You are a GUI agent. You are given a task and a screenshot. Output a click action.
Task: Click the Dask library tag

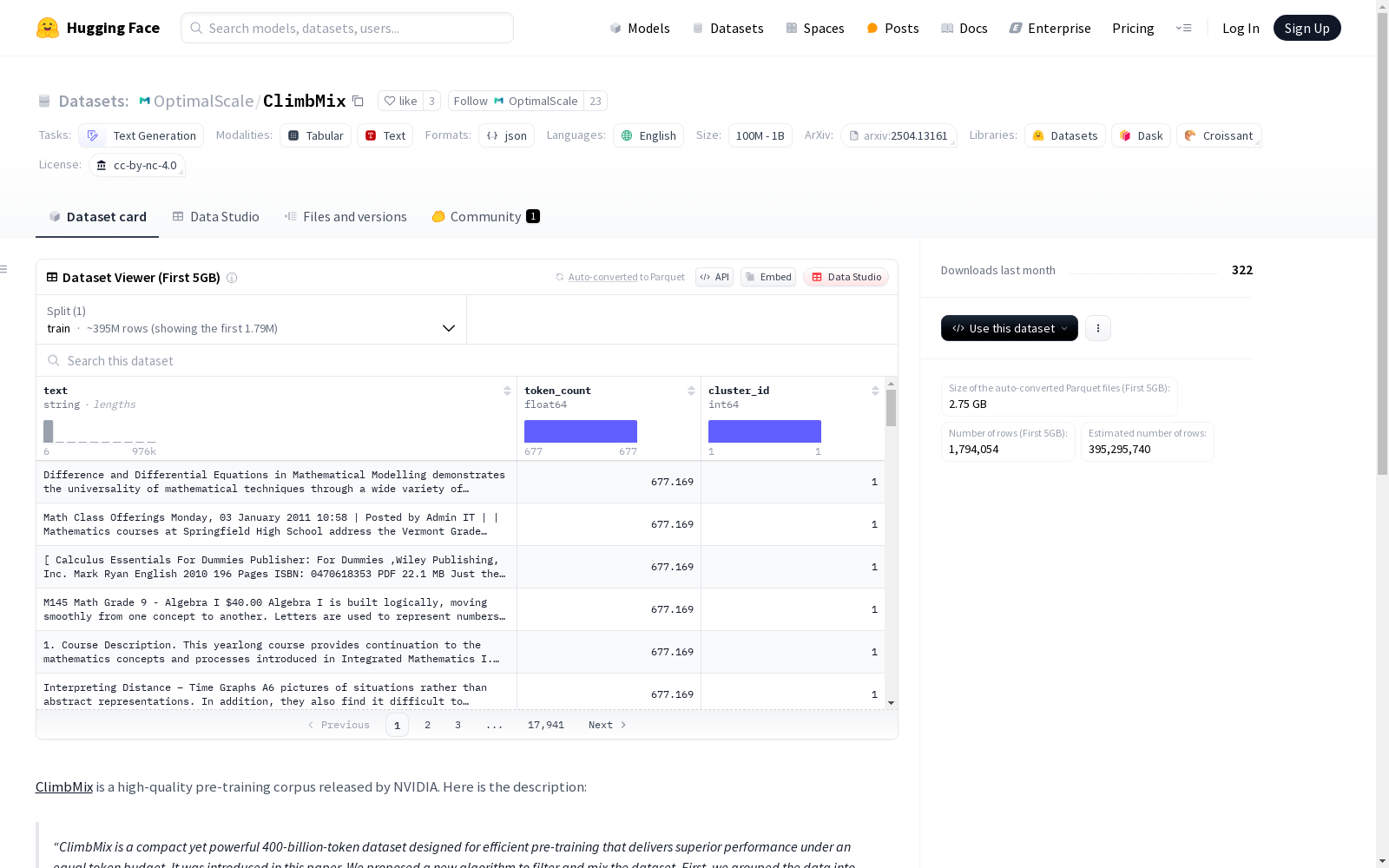pyautogui.click(x=1141, y=135)
